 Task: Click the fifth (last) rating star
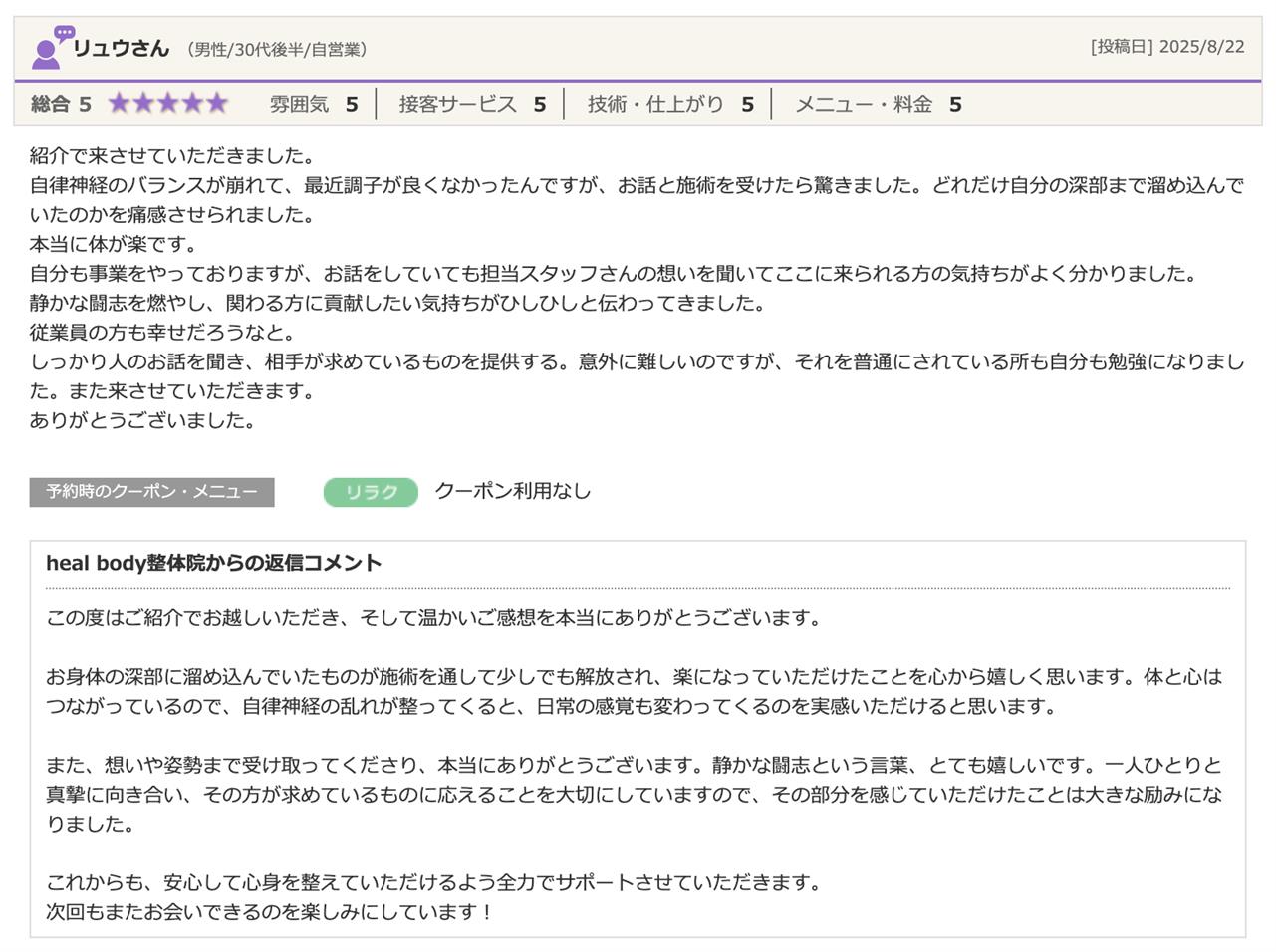[216, 104]
